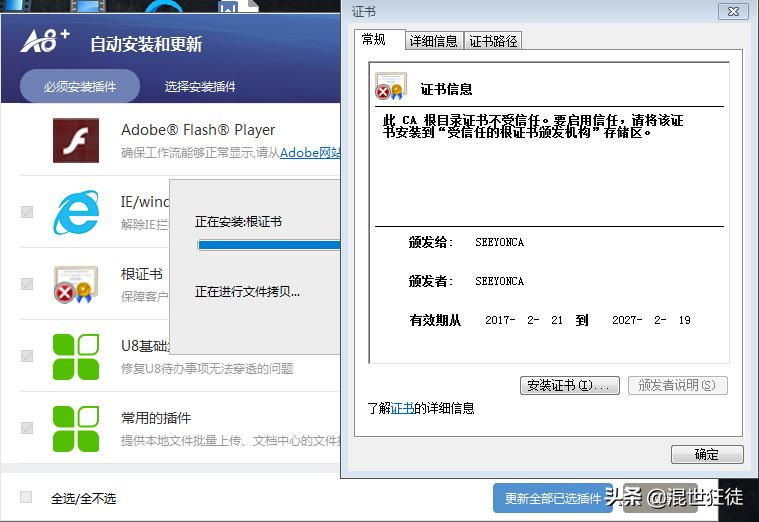Toggle the 全选/全不选 checkbox
Image resolution: width=759 pixels, height=522 pixels.
click(26, 497)
